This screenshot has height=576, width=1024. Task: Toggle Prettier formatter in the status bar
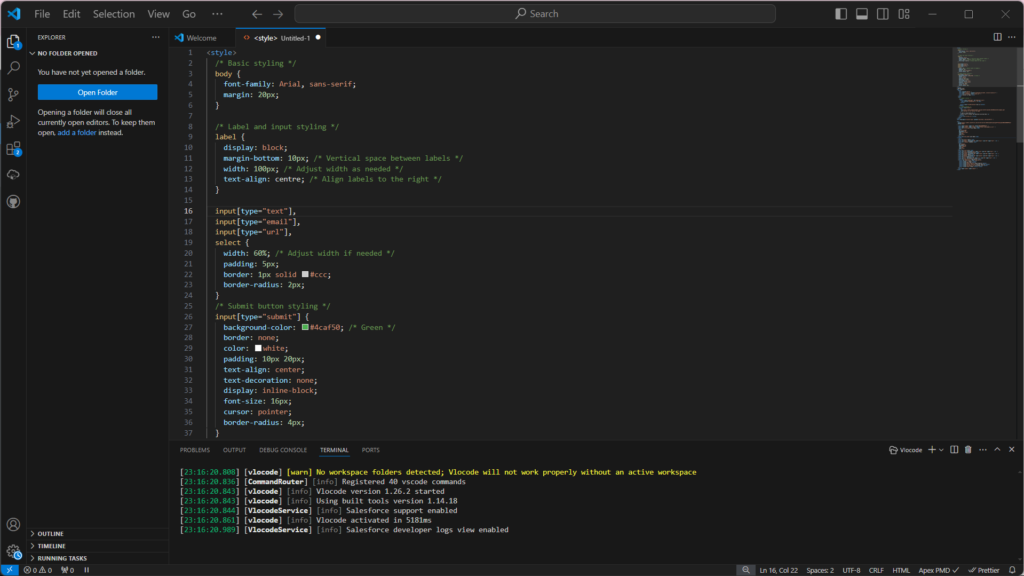click(x=987, y=569)
